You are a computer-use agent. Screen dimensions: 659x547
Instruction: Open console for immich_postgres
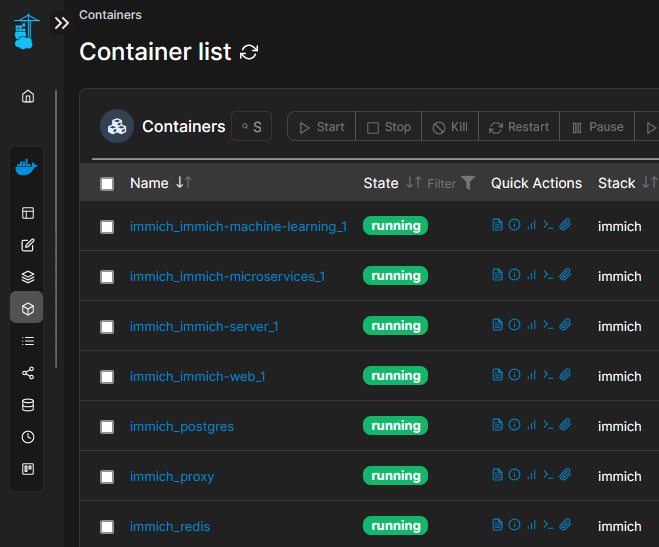(x=548, y=425)
